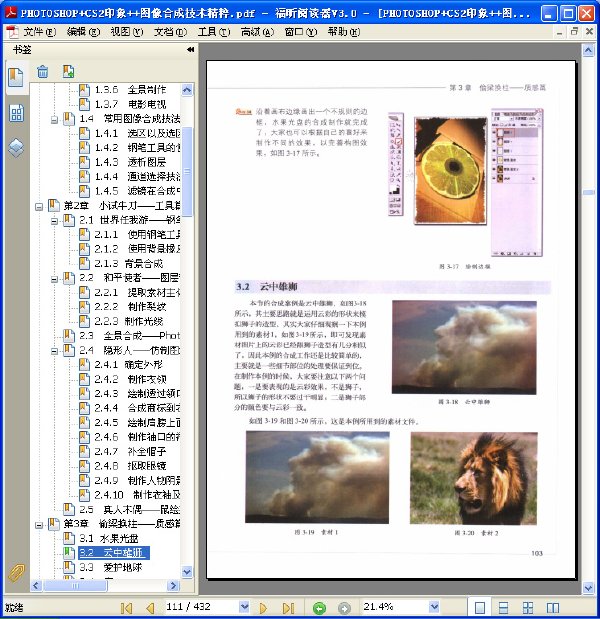Open the attachments paperclip icon
Screen dimensions: 600x619
16,573
